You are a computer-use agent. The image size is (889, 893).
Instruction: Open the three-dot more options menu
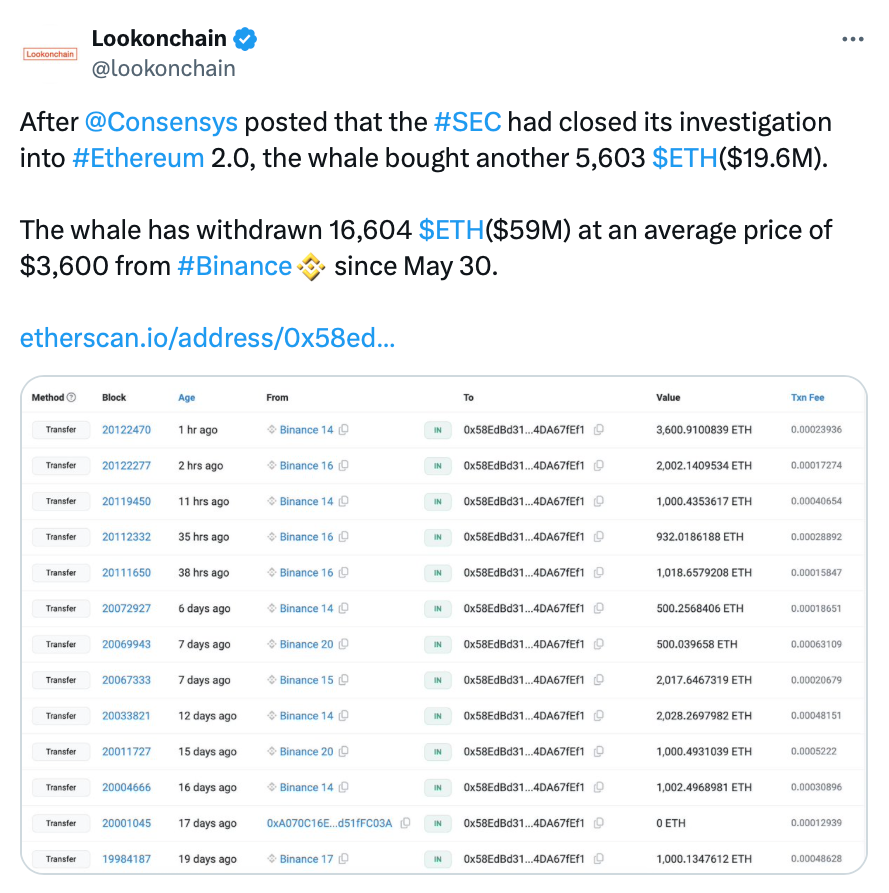click(853, 39)
